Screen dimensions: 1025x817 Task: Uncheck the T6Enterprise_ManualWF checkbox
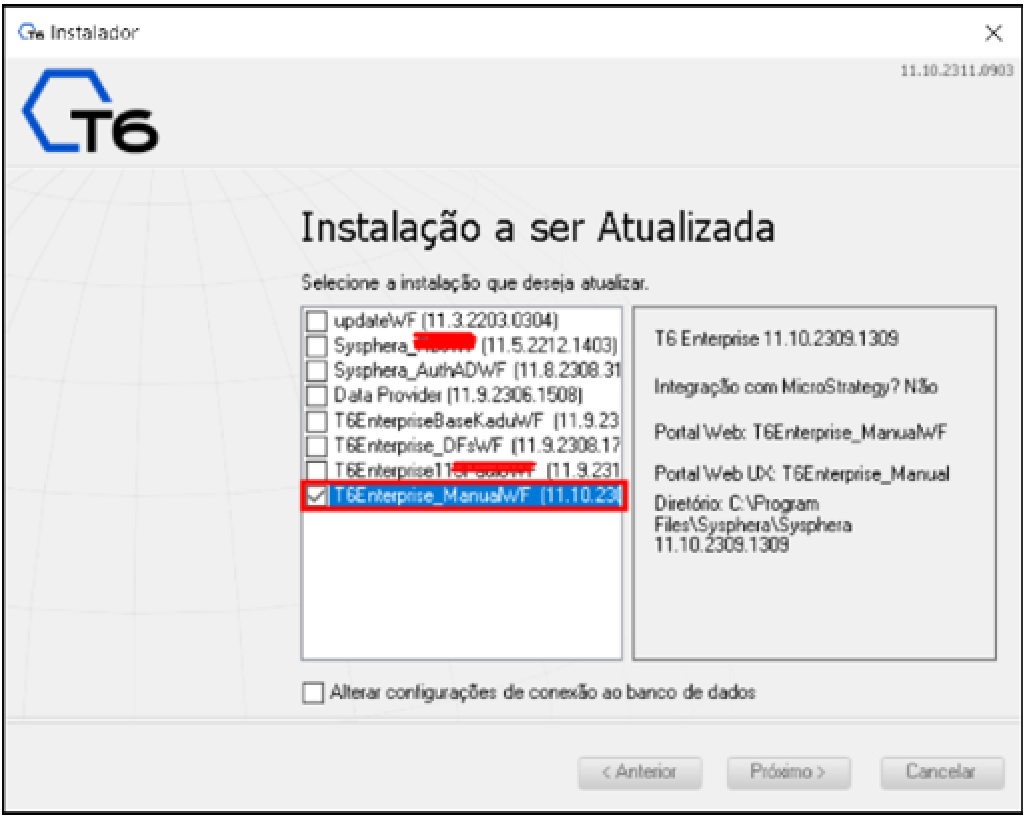pos(317,495)
